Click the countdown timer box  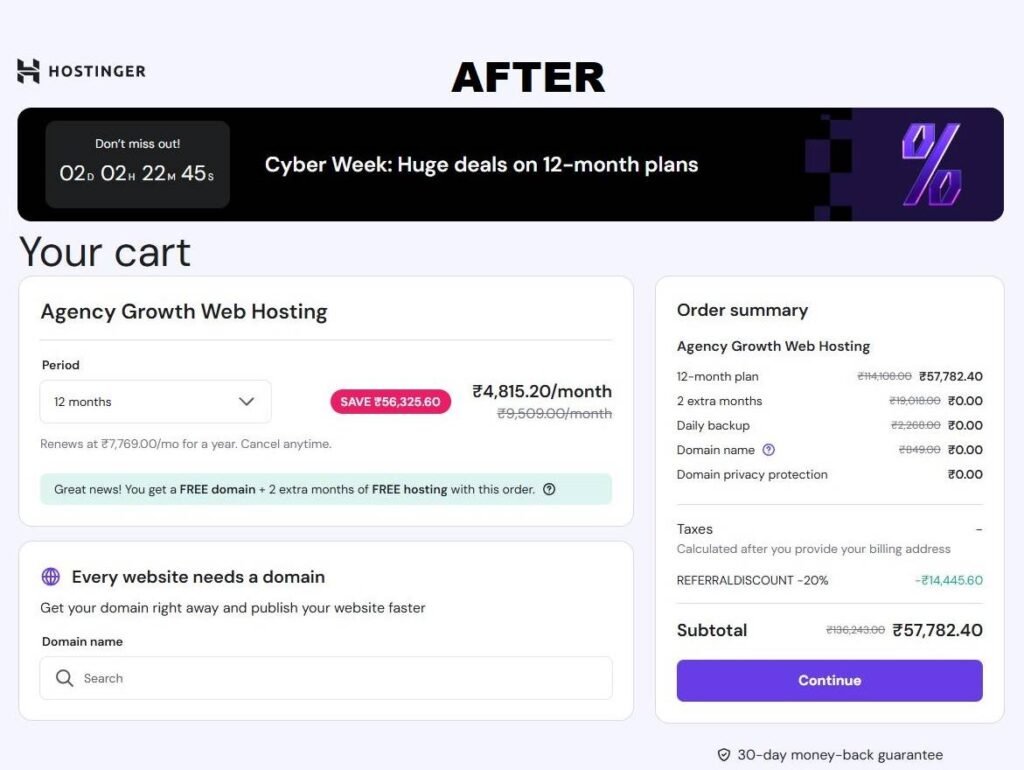(x=137, y=165)
